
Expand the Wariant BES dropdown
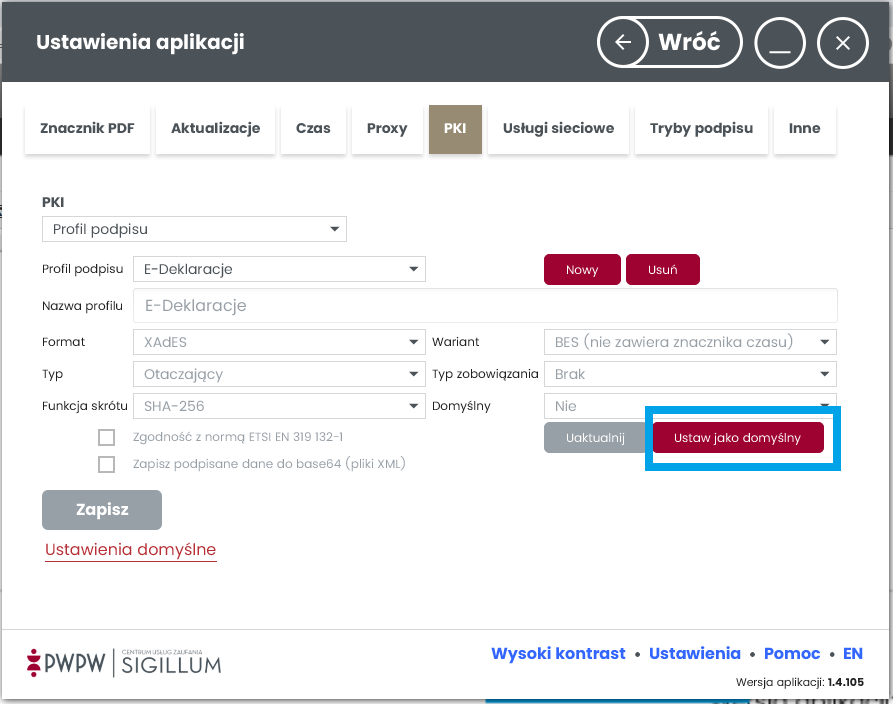pyautogui.click(x=690, y=342)
